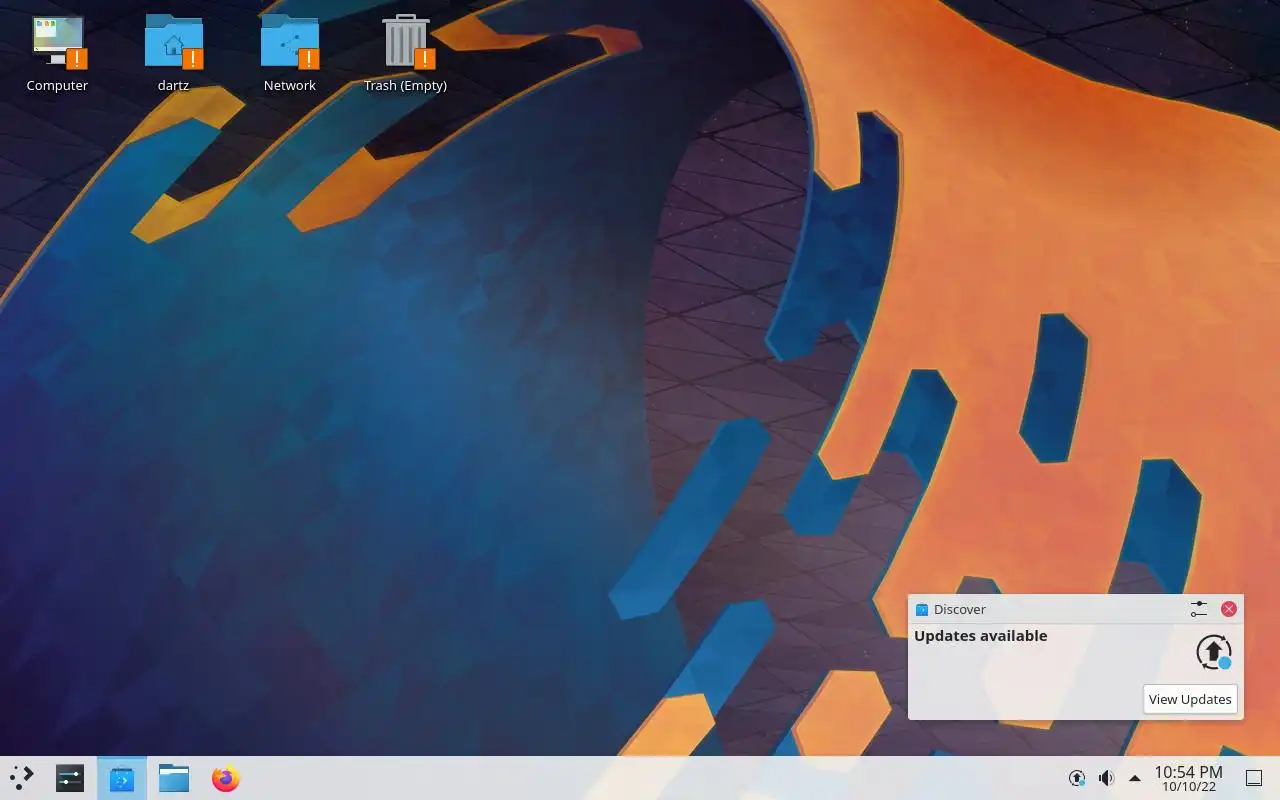Launch System Settings from the taskbar
The image size is (1280, 800).
(x=70, y=778)
